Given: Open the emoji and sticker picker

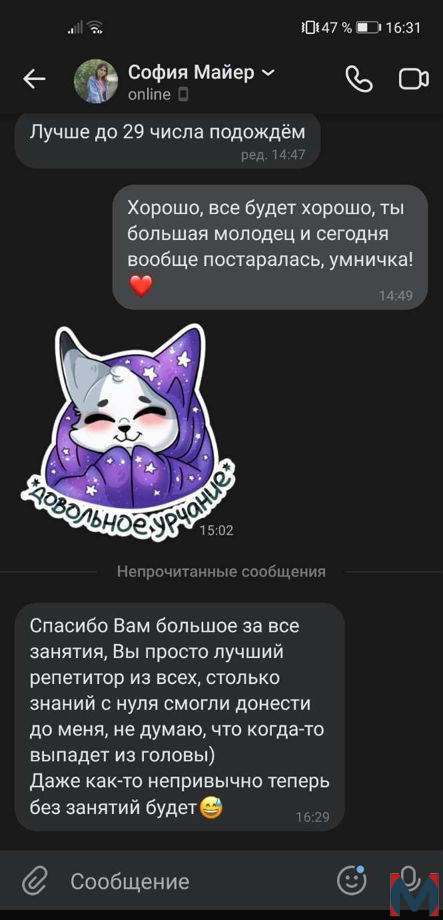Looking at the screenshot, I should pyautogui.click(x=352, y=880).
